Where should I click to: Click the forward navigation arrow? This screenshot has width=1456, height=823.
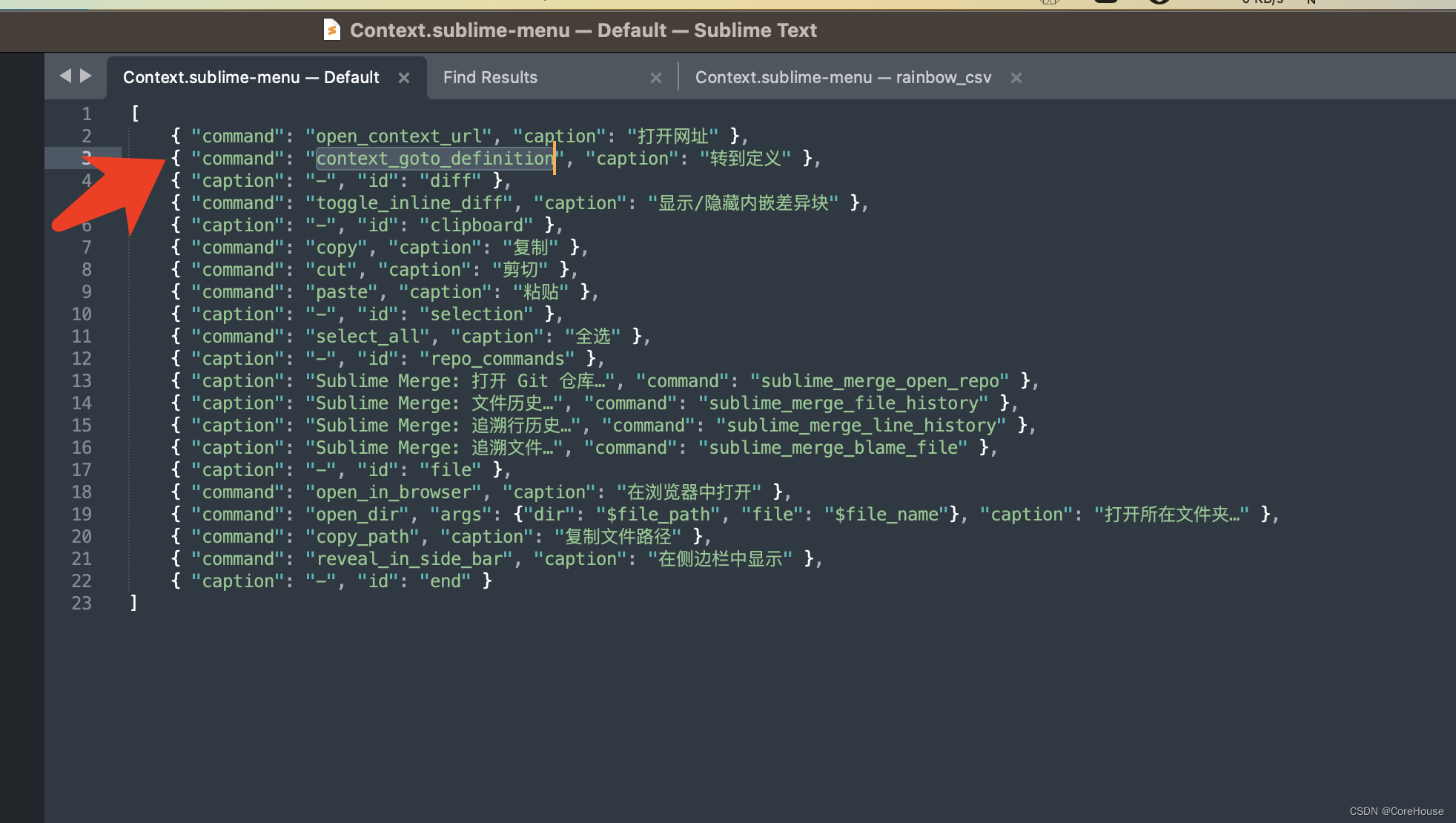pos(86,76)
